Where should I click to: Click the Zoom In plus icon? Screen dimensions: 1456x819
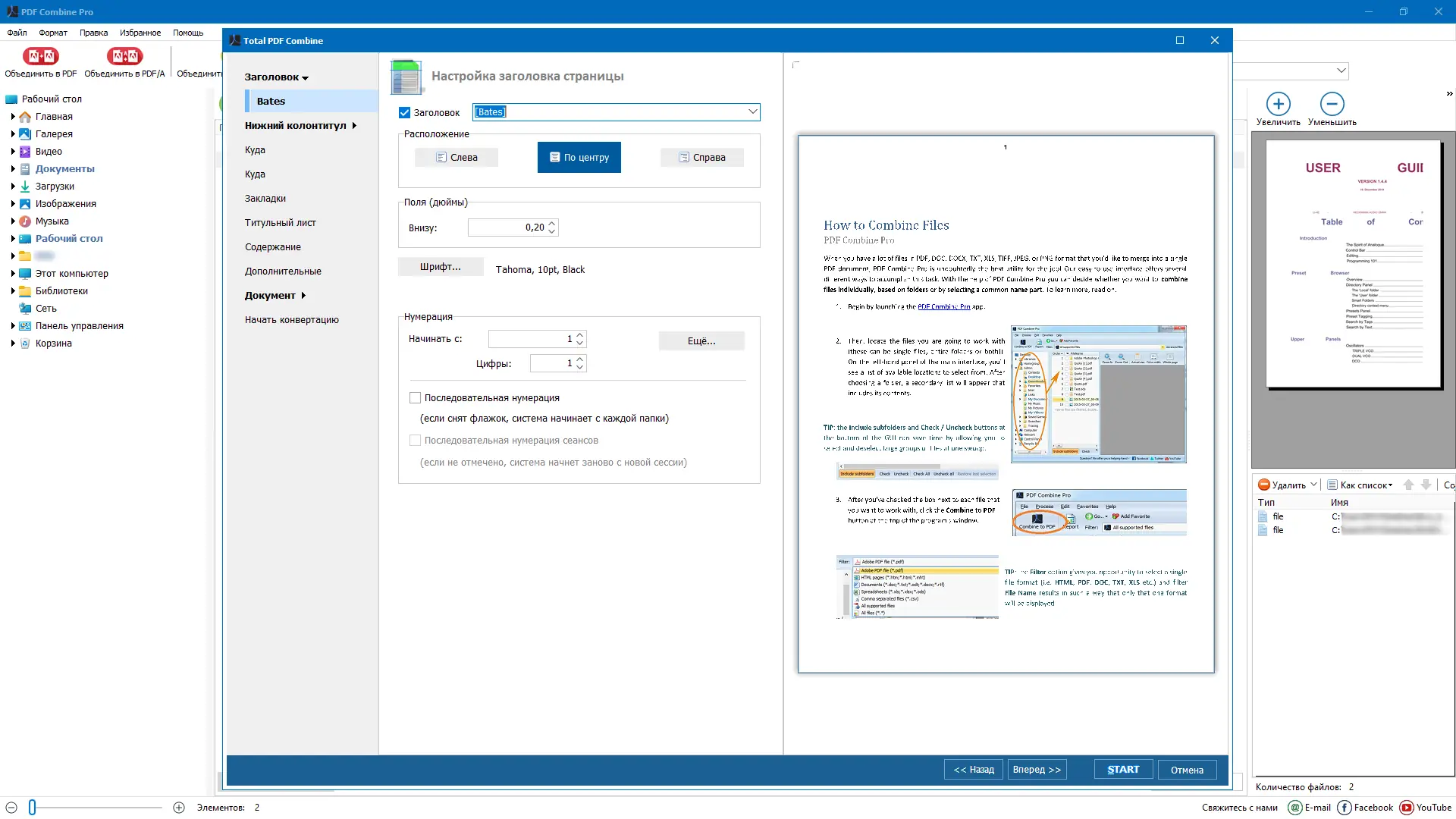[x=1278, y=104]
